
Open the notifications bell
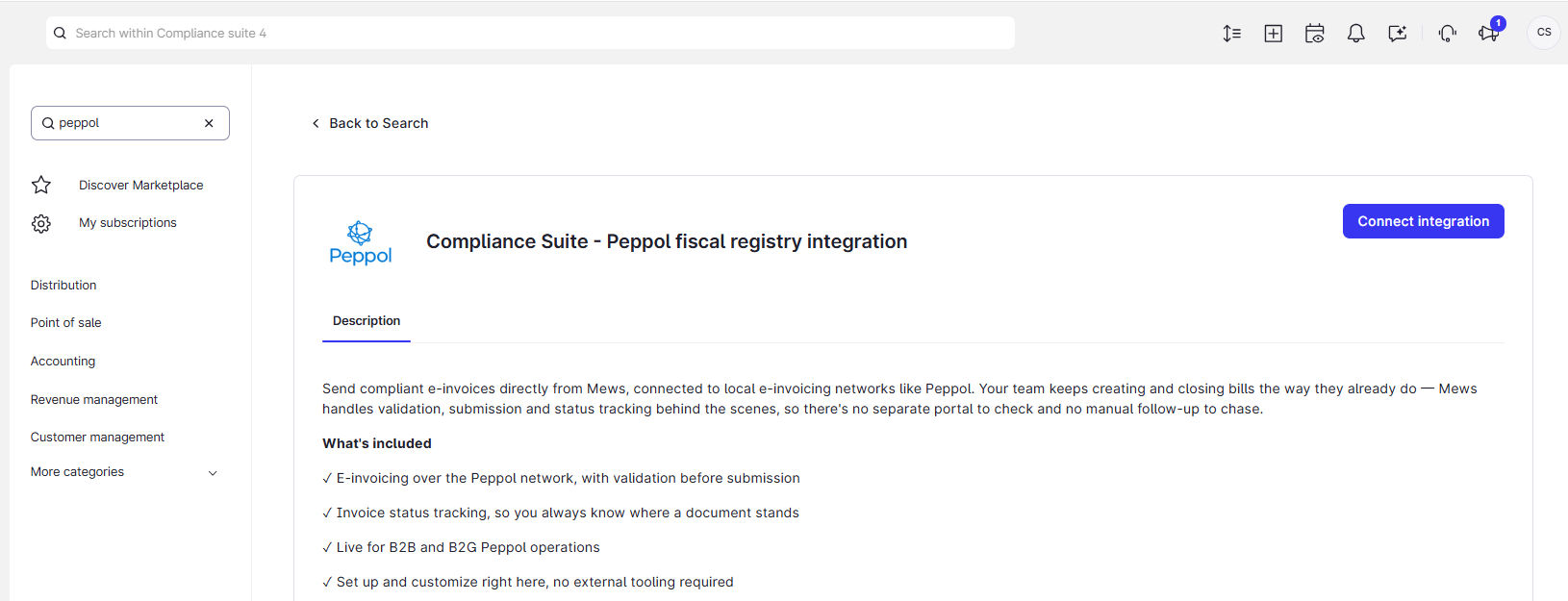[x=1356, y=34]
